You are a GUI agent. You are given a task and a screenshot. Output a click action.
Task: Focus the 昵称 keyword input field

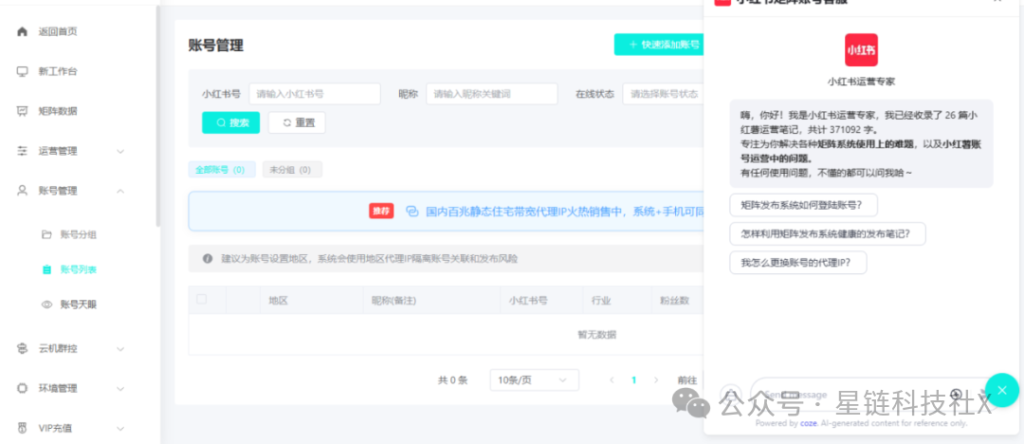coord(492,94)
